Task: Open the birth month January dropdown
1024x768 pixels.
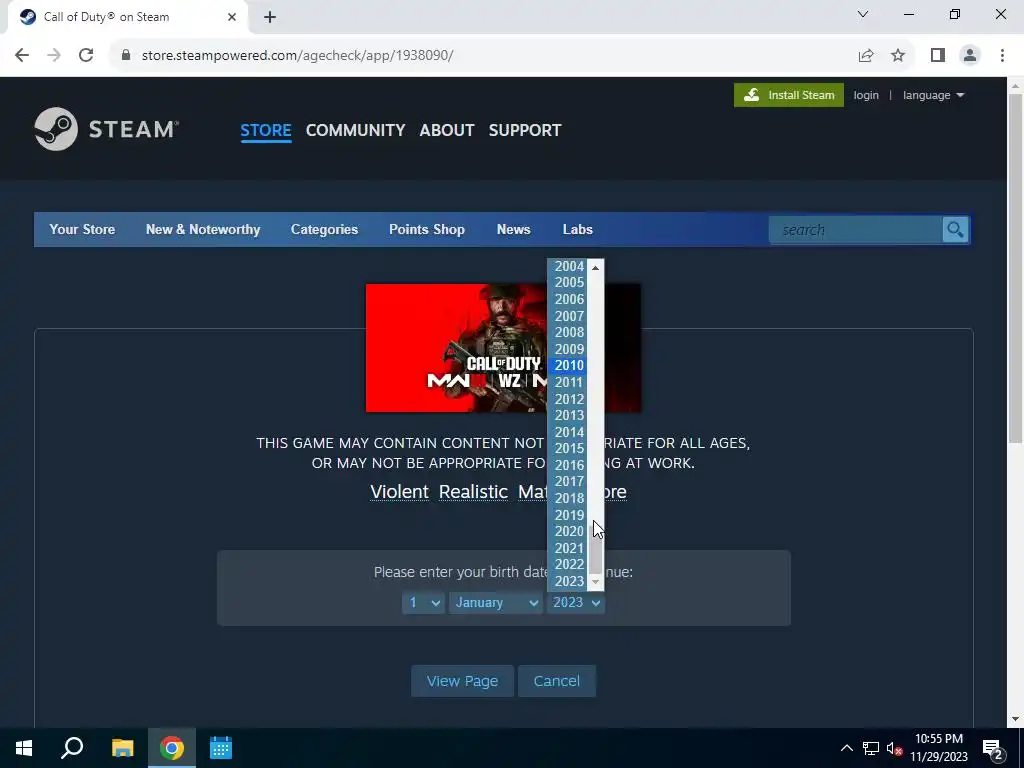Action: pos(495,602)
